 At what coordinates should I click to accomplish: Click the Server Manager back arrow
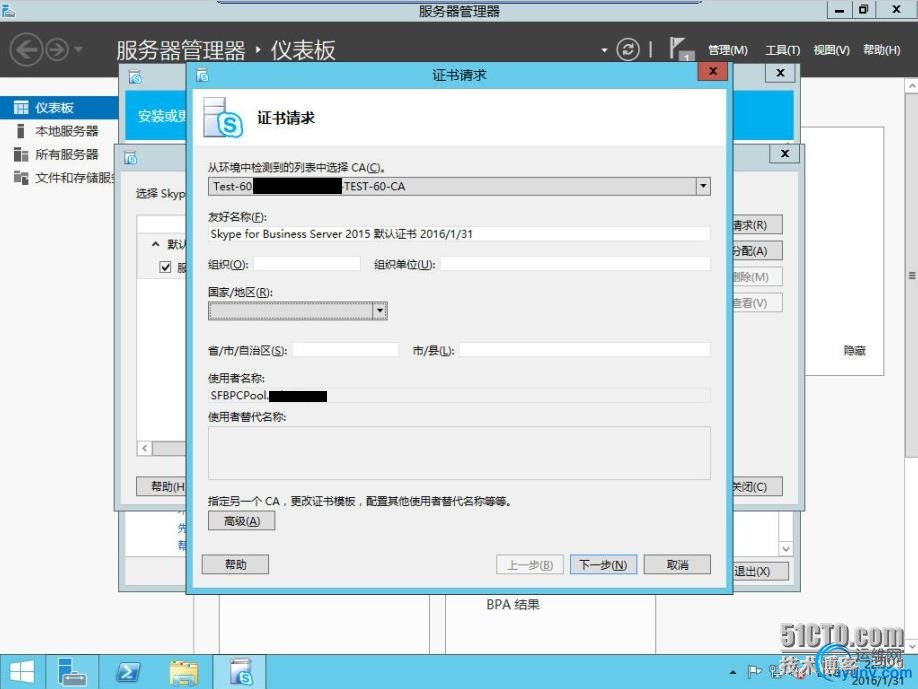(26, 50)
